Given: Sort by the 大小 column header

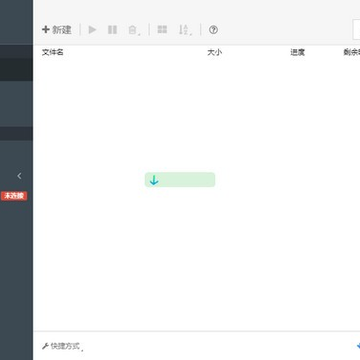Looking at the screenshot, I should [214, 52].
